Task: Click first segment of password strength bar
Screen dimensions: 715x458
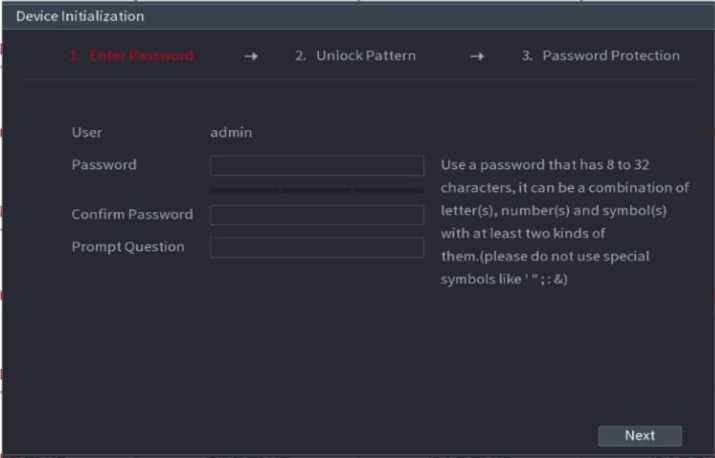Action: click(x=245, y=188)
